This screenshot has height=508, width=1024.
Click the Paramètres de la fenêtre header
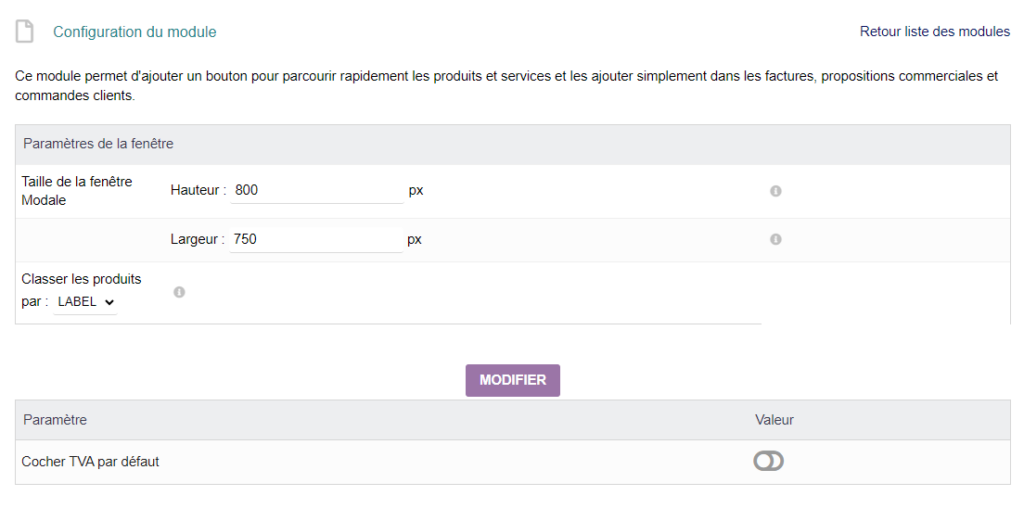tap(99, 144)
